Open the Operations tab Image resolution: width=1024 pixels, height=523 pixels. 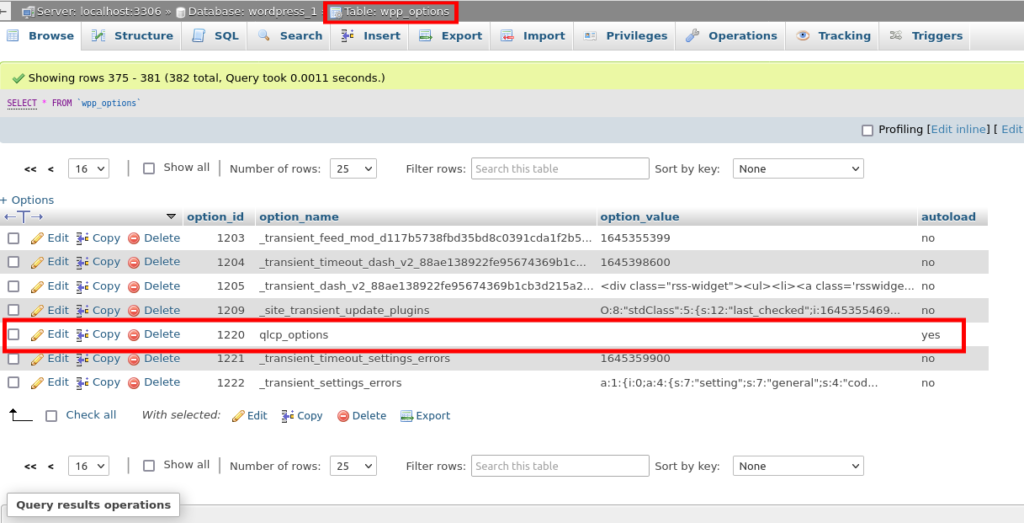(x=731, y=36)
